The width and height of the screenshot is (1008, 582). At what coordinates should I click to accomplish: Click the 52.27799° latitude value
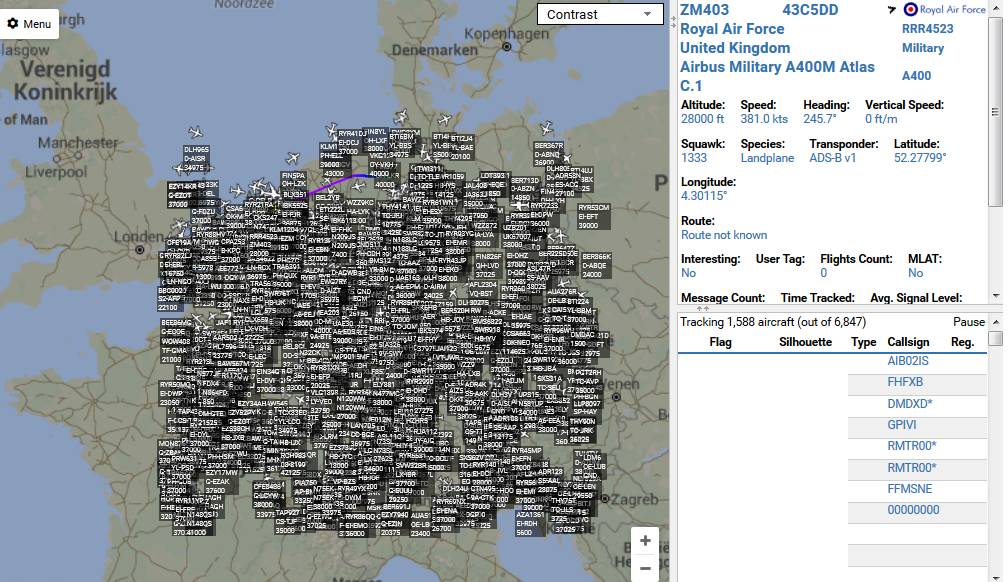point(920,158)
